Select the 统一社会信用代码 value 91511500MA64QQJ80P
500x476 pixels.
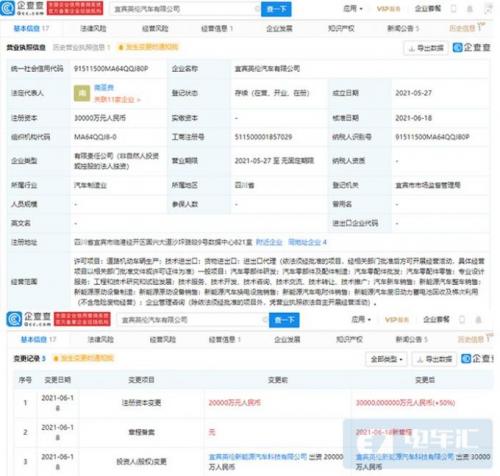click(x=111, y=69)
